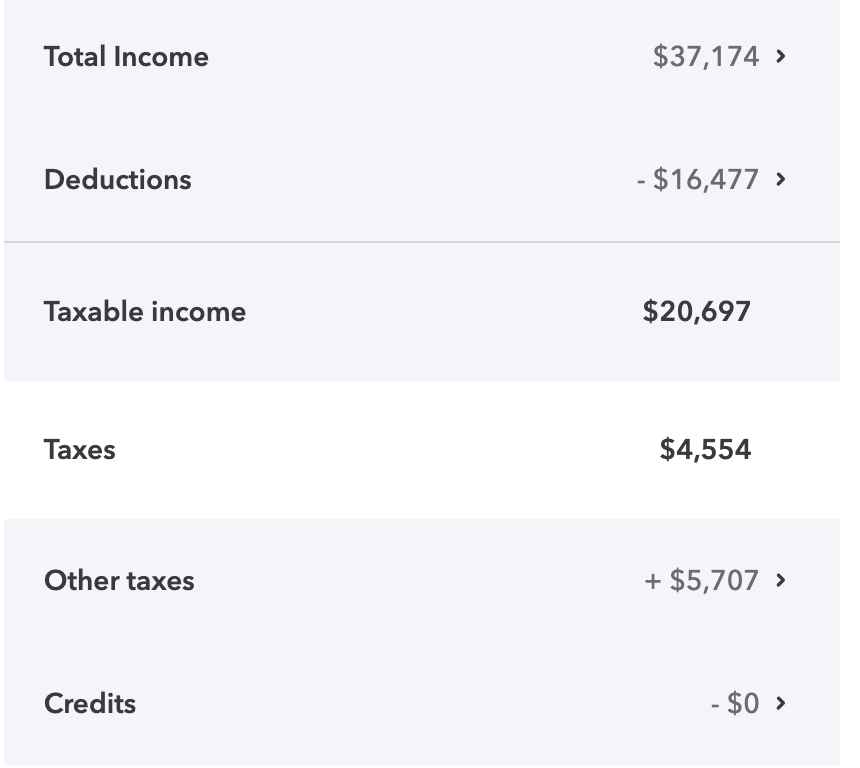Select the $0 credits amount

(x=743, y=703)
